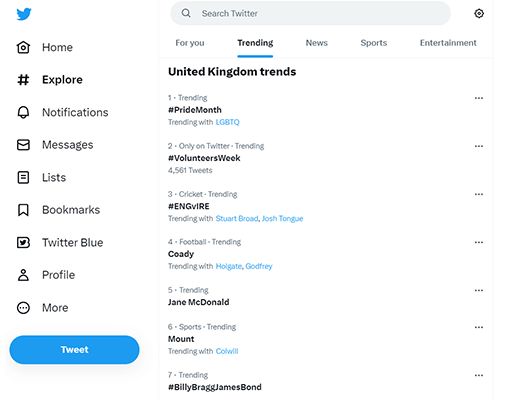Open Messages envelope icon
Screen dimensions: 505x400
point(23,145)
